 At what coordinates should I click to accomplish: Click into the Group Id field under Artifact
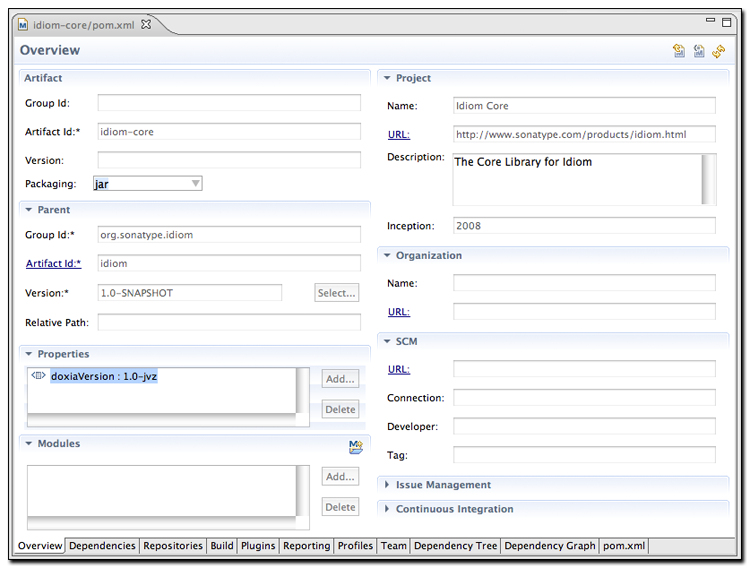229,103
